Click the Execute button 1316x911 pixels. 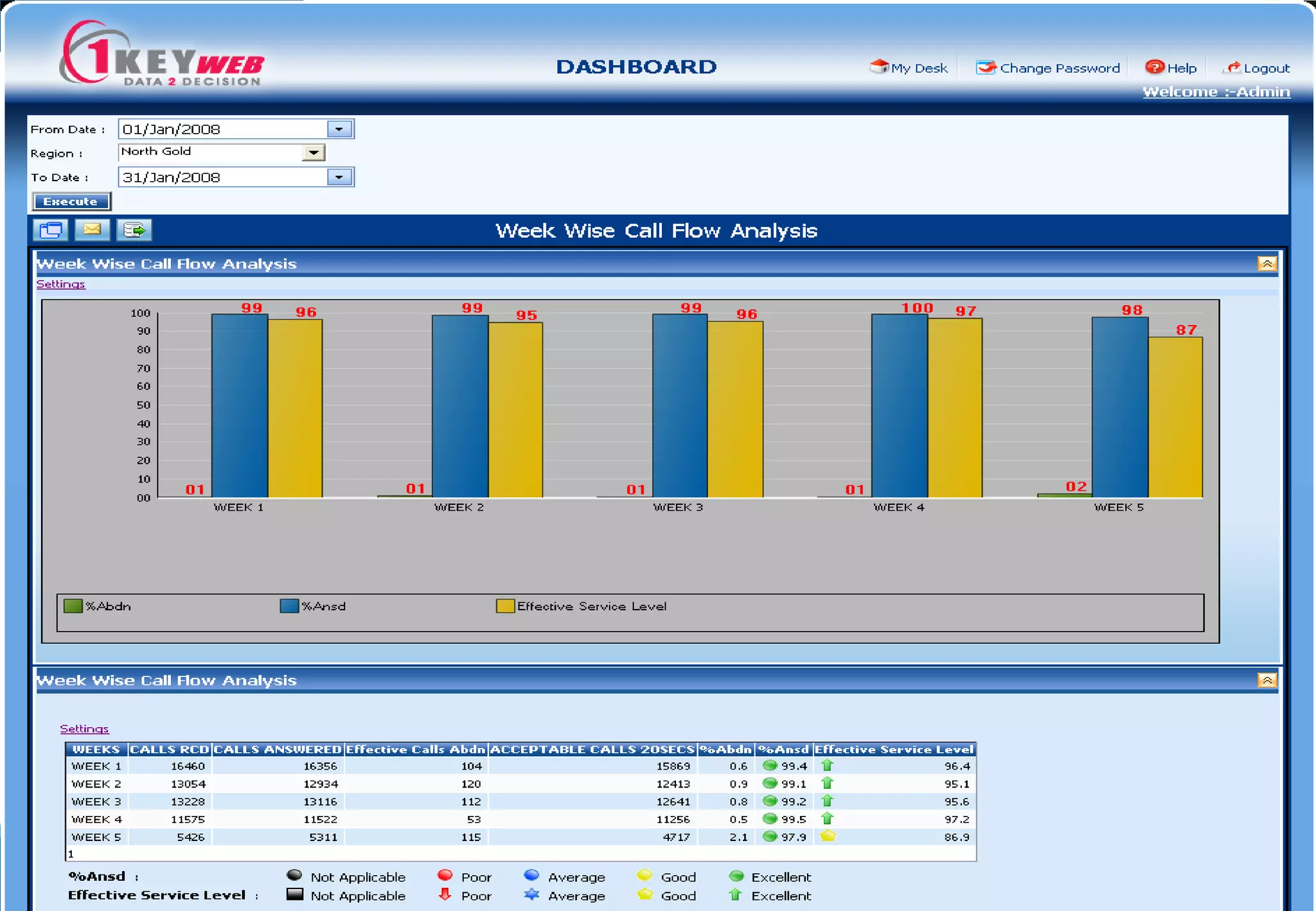point(71,202)
